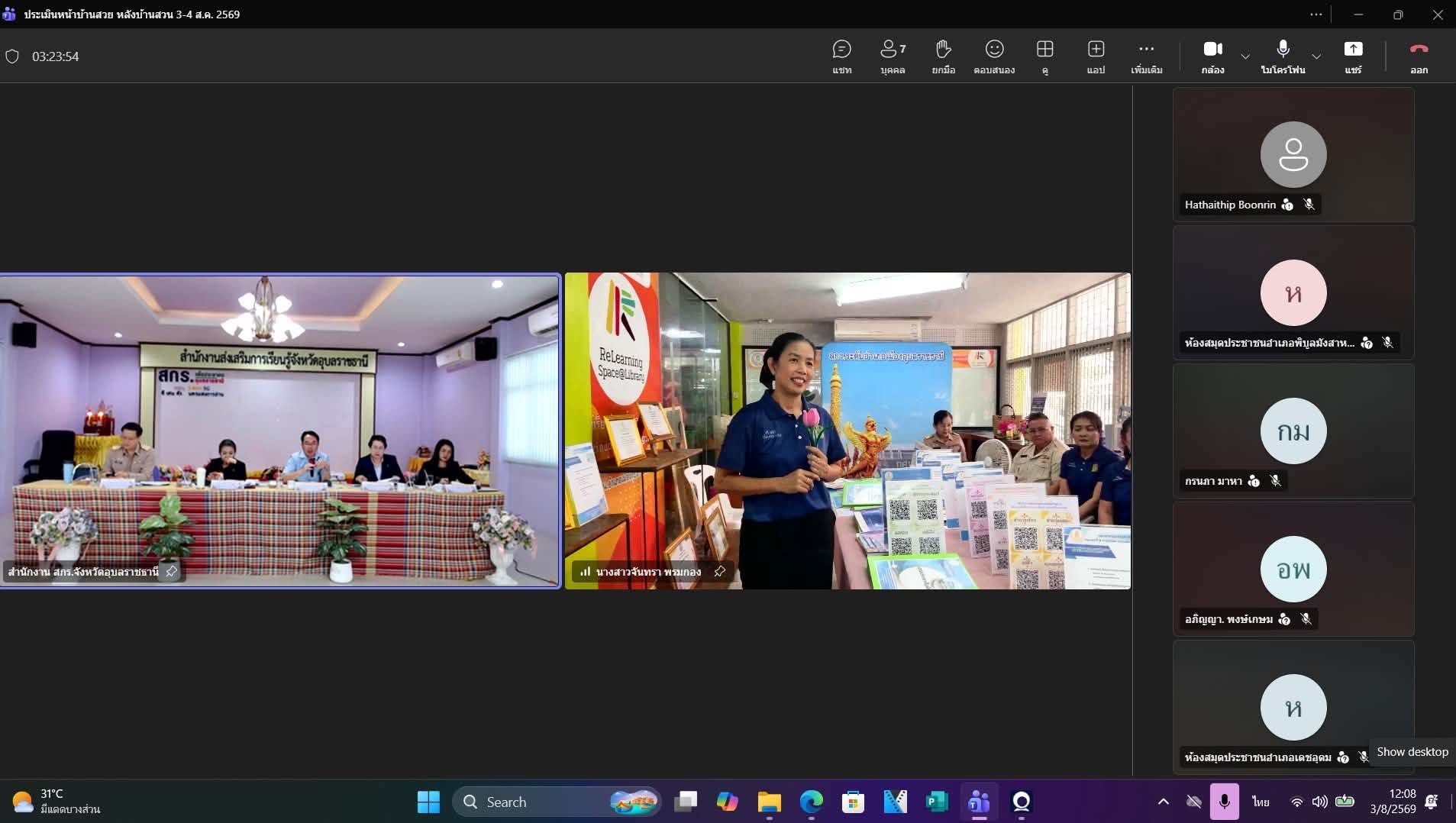
Task: Open title bar settings and more menu
Action: tap(1316, 15)
